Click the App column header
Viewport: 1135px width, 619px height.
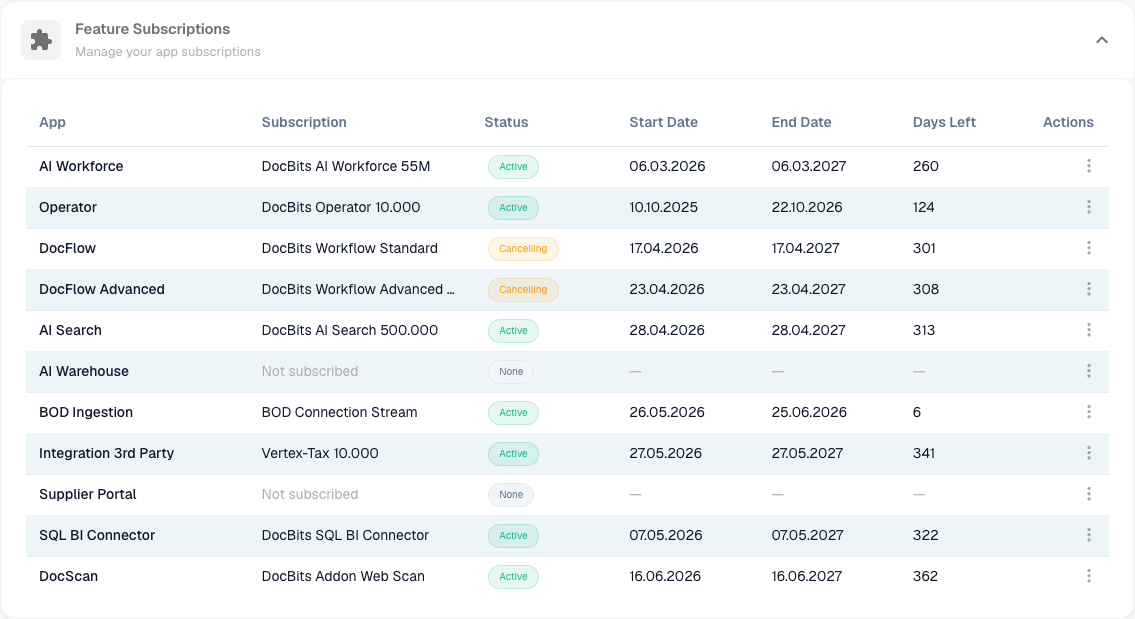tap(52, 122)
